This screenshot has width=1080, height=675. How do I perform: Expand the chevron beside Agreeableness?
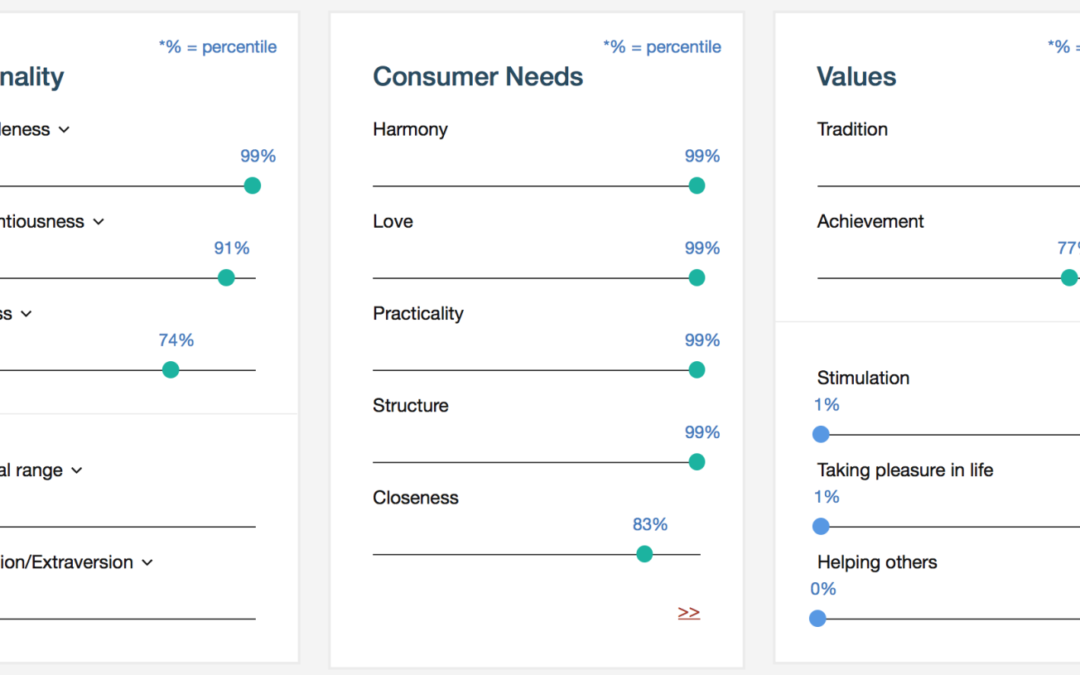click(x=64, y=130)
